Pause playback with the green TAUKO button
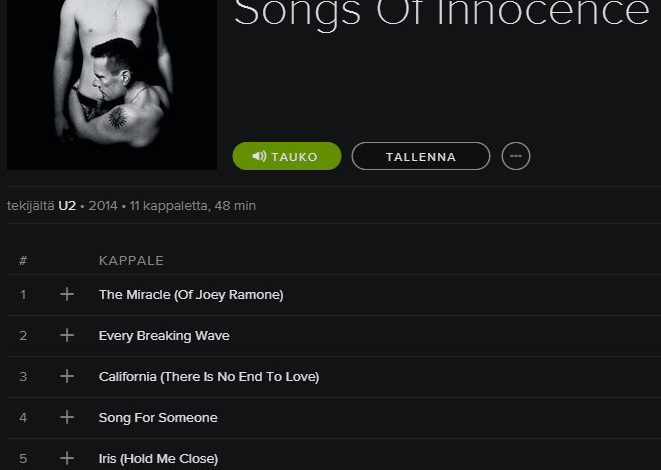The height and width of the screenshot is (470, 661). click(287, 156)
